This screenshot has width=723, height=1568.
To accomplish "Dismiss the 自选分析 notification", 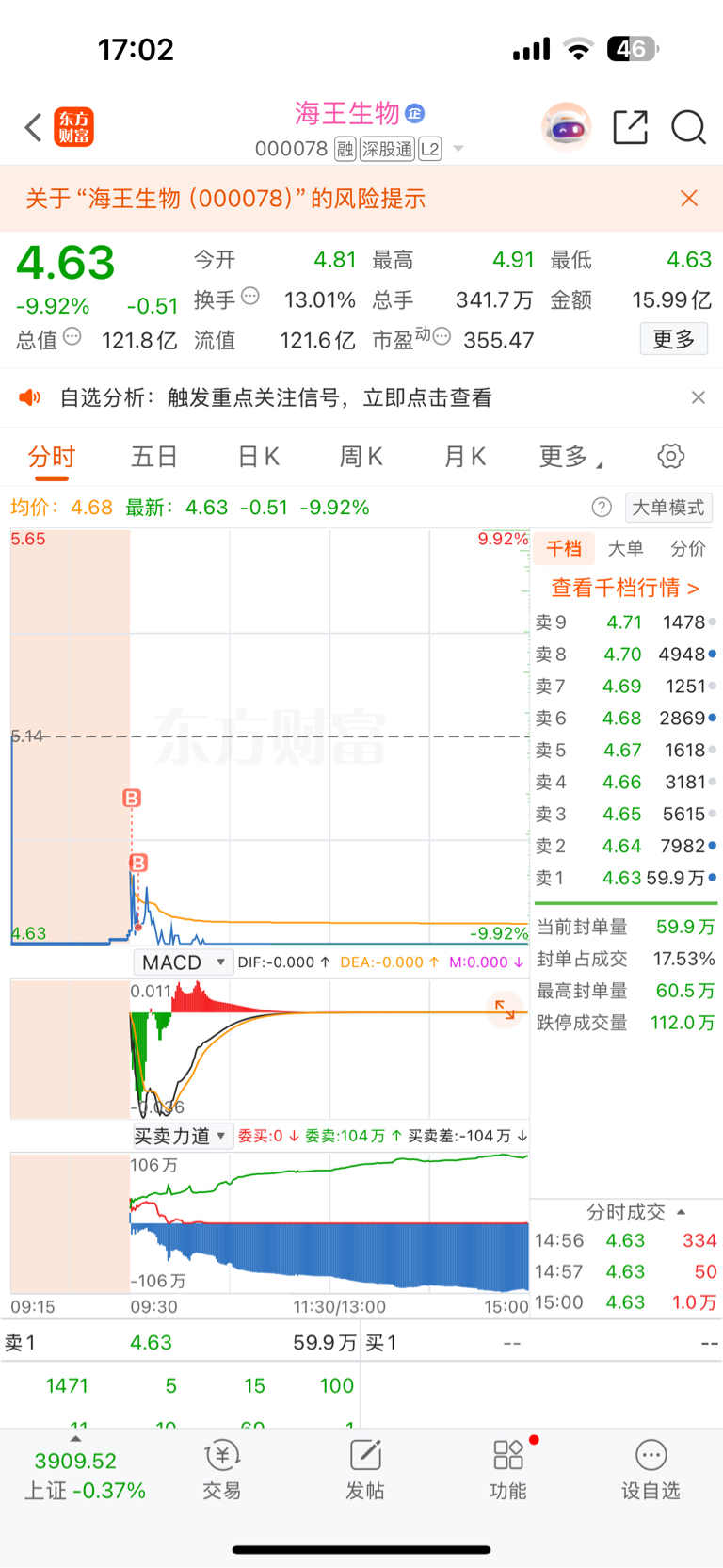I will (x=699, y=397).
